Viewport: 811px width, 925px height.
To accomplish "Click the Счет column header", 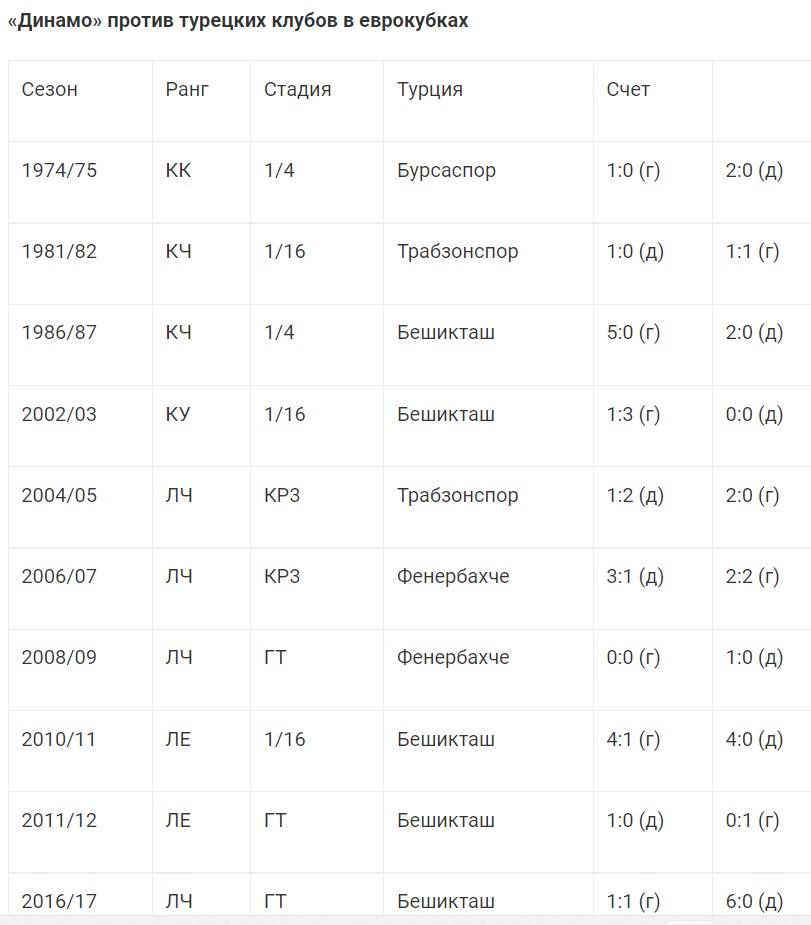I will click(x=628, y=89).
